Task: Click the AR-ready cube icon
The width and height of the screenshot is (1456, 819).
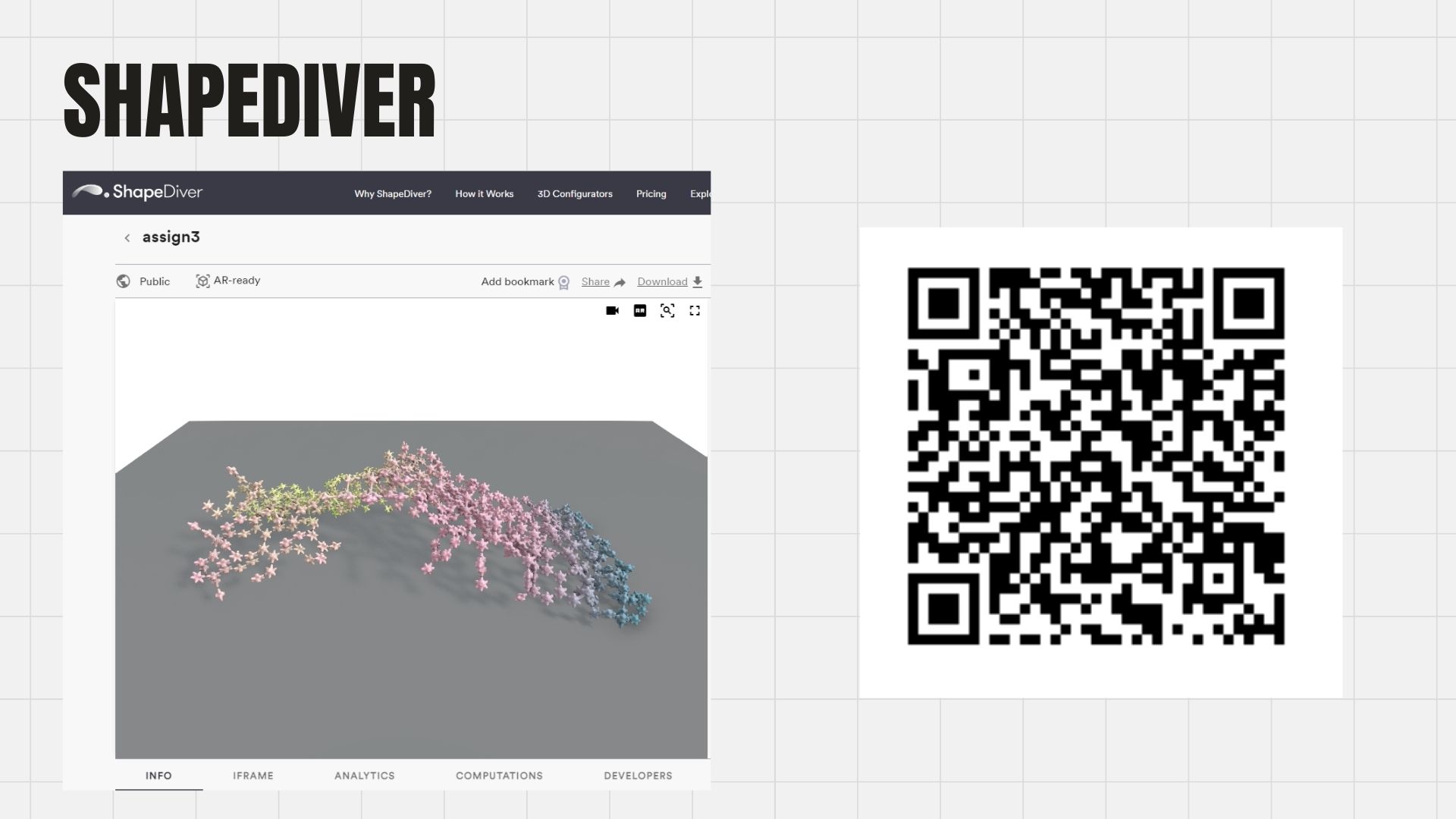Action: [202, 281]
